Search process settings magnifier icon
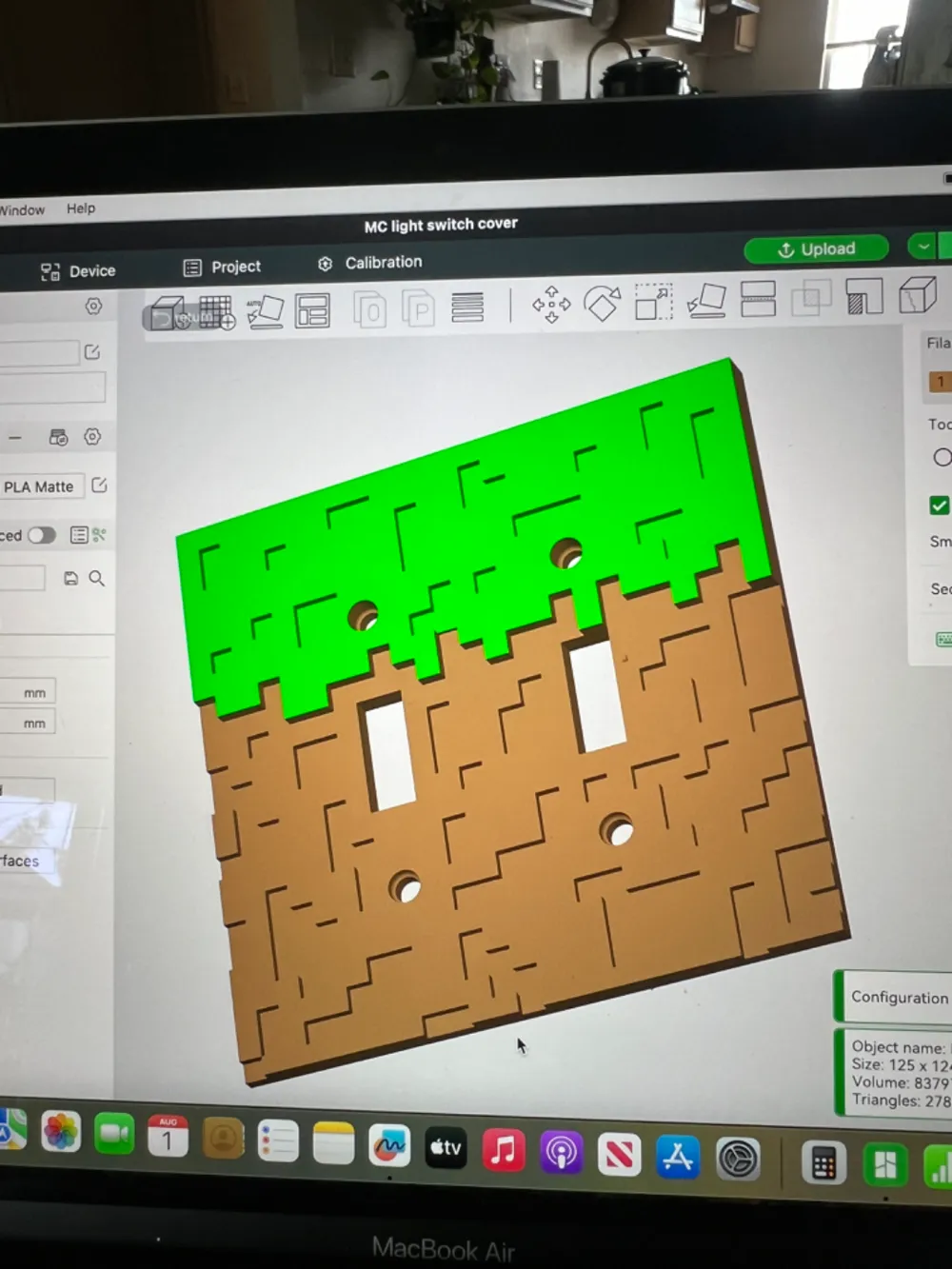The image size is (952, 1269). (x=97, y=578)
